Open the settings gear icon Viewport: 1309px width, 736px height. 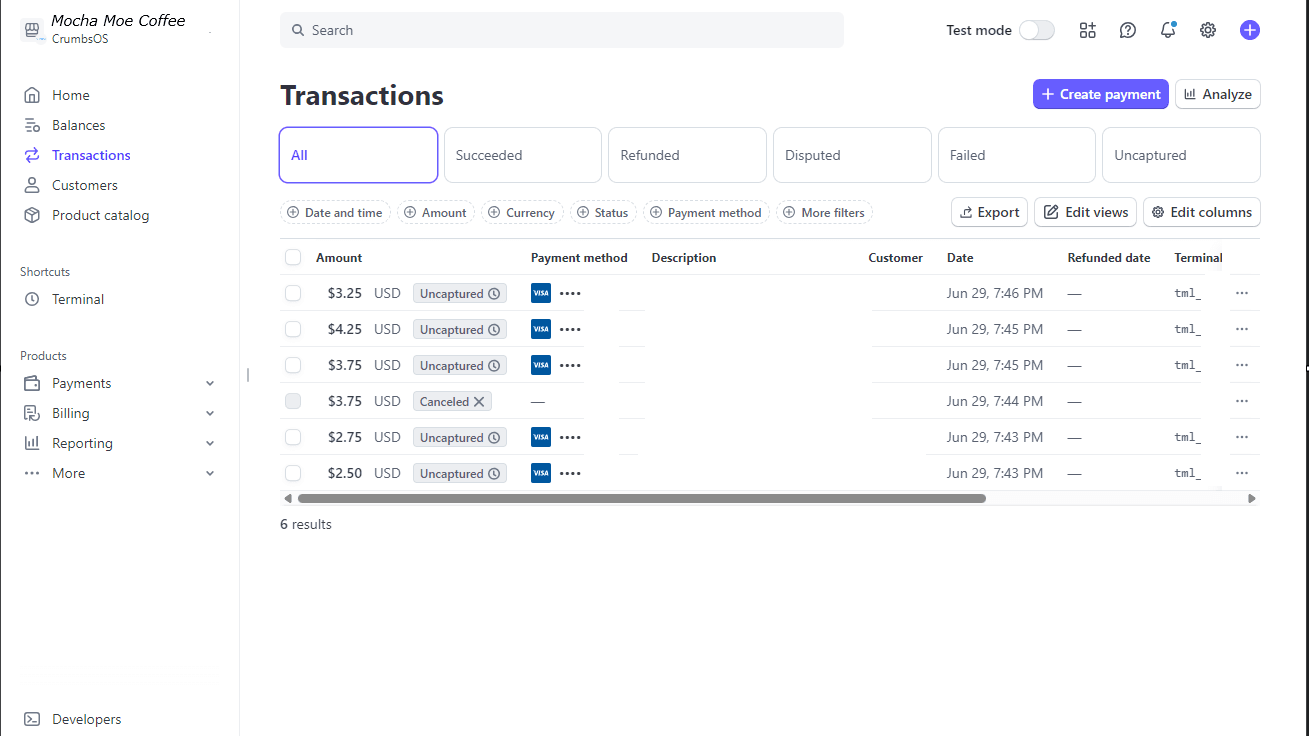[x=1208, y=30]
